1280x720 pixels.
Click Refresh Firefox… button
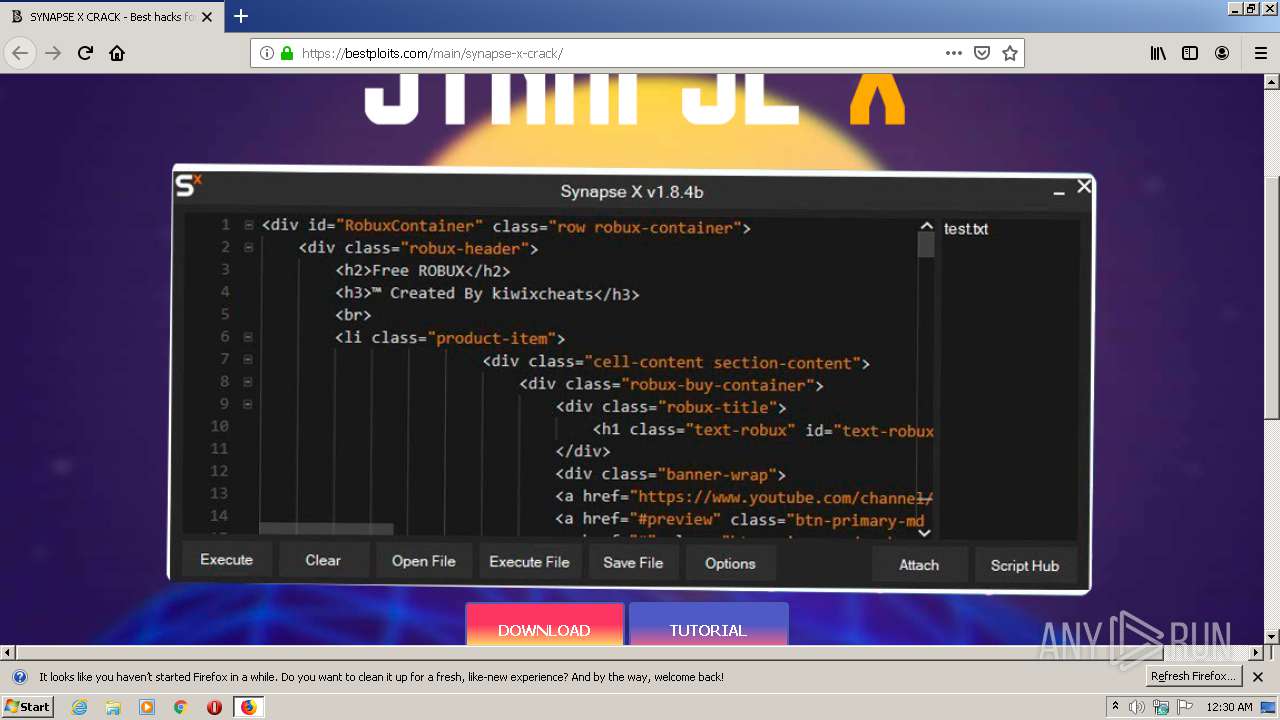pyautogui.click(x=1192, y=676)
